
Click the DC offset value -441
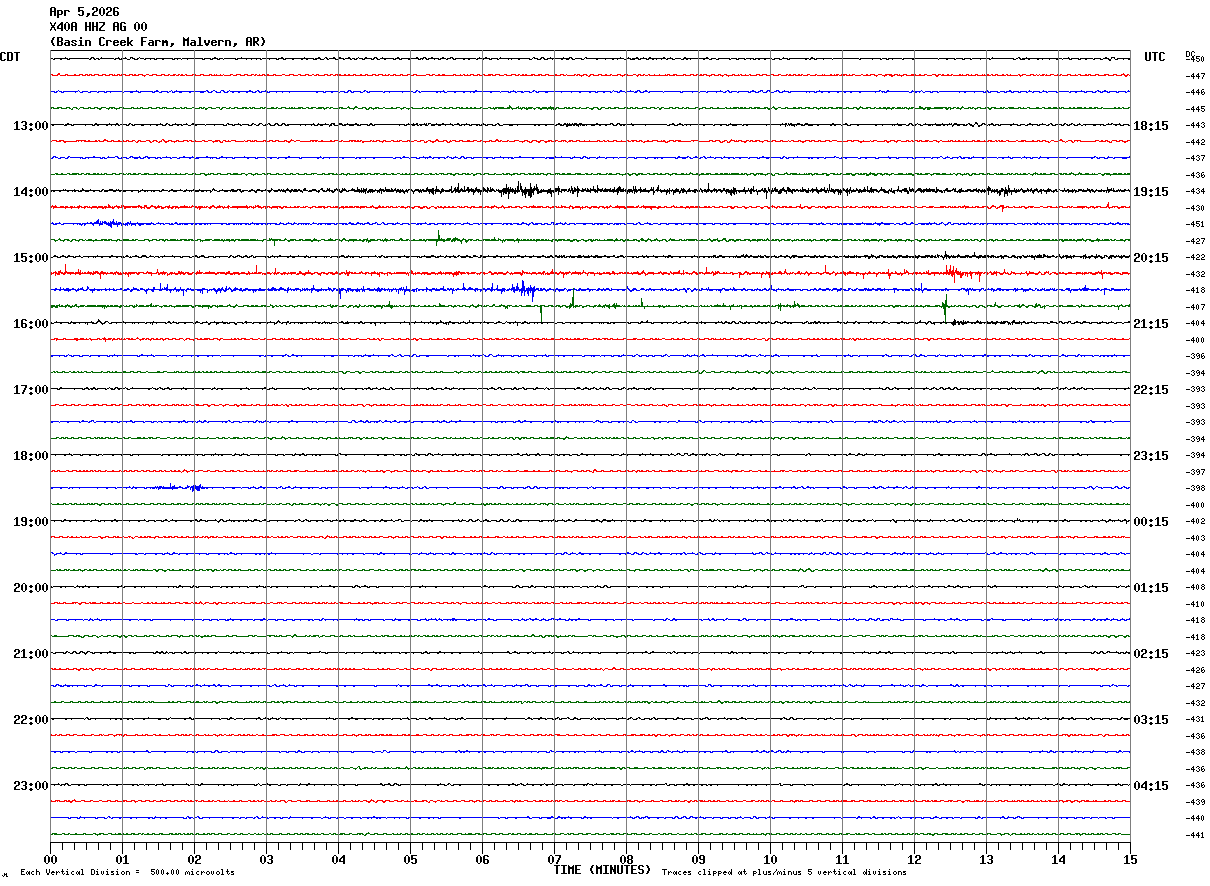(x=1196, y=835)
